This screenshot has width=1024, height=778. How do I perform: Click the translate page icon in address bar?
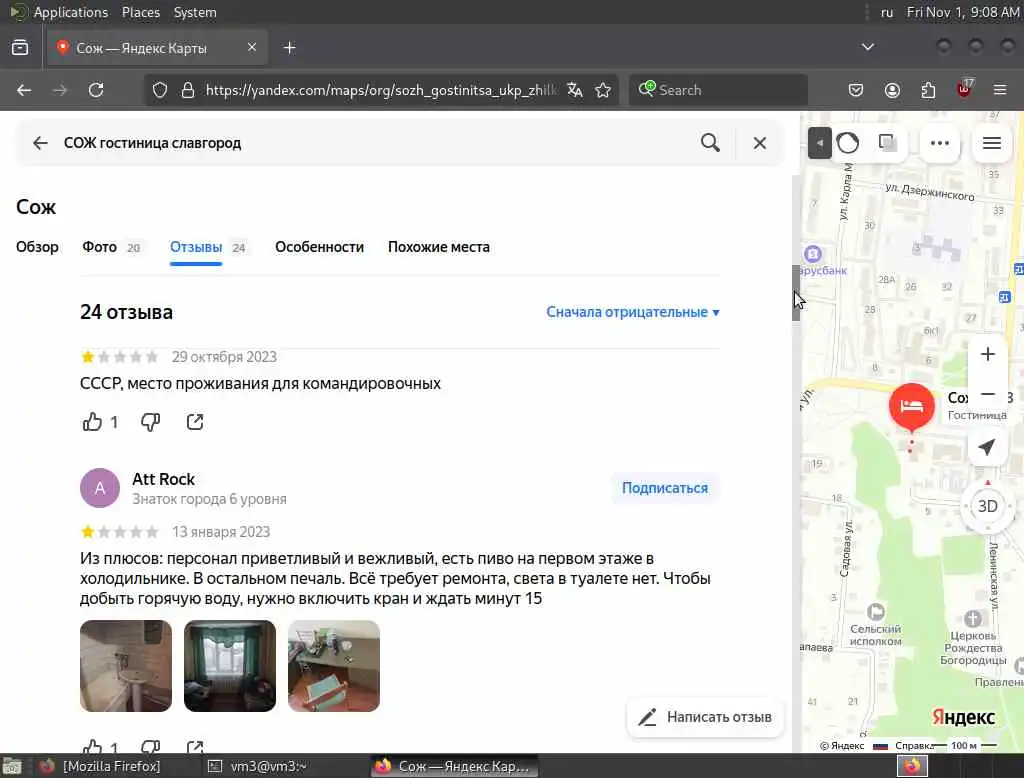pyautogui.click(x=575, y=90)
